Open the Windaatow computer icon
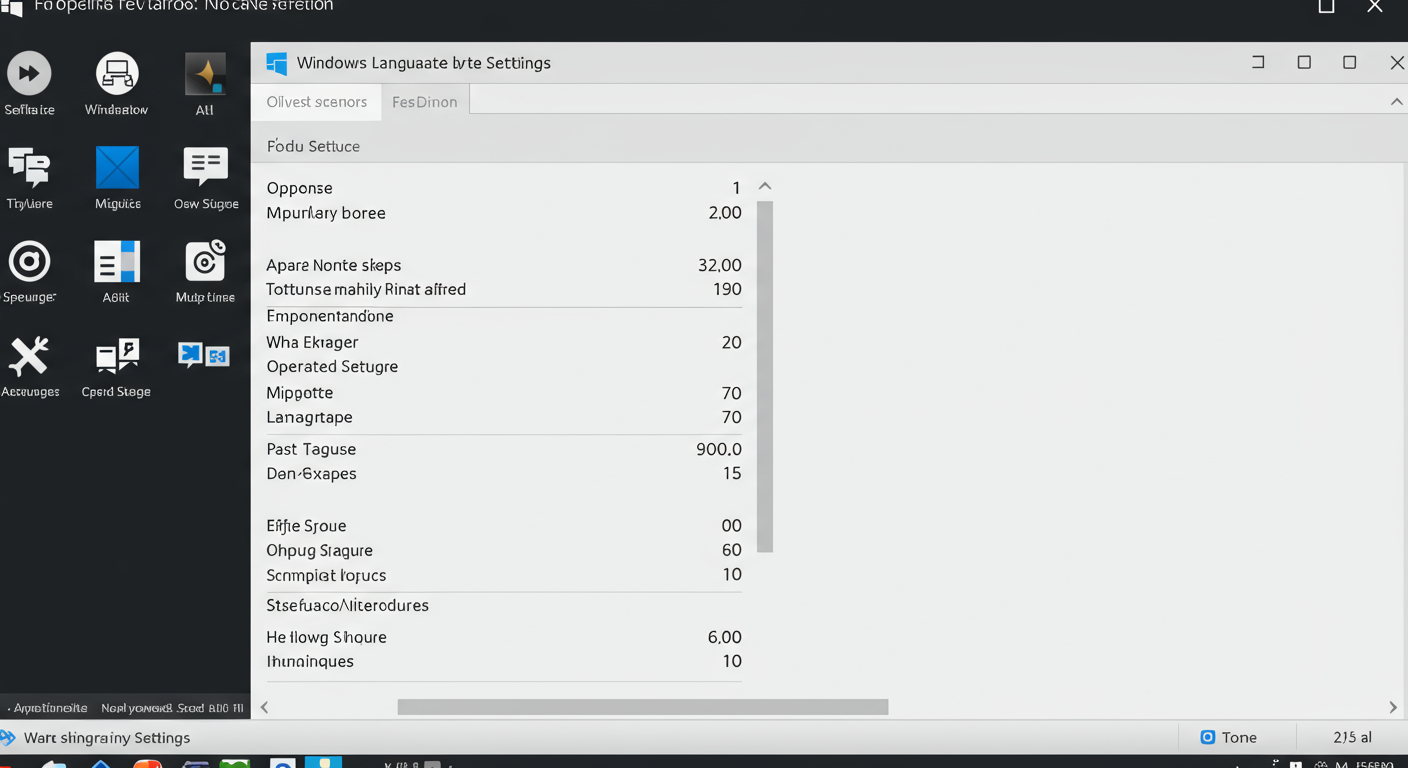1408x768 pixels. (x=117, y=74)
